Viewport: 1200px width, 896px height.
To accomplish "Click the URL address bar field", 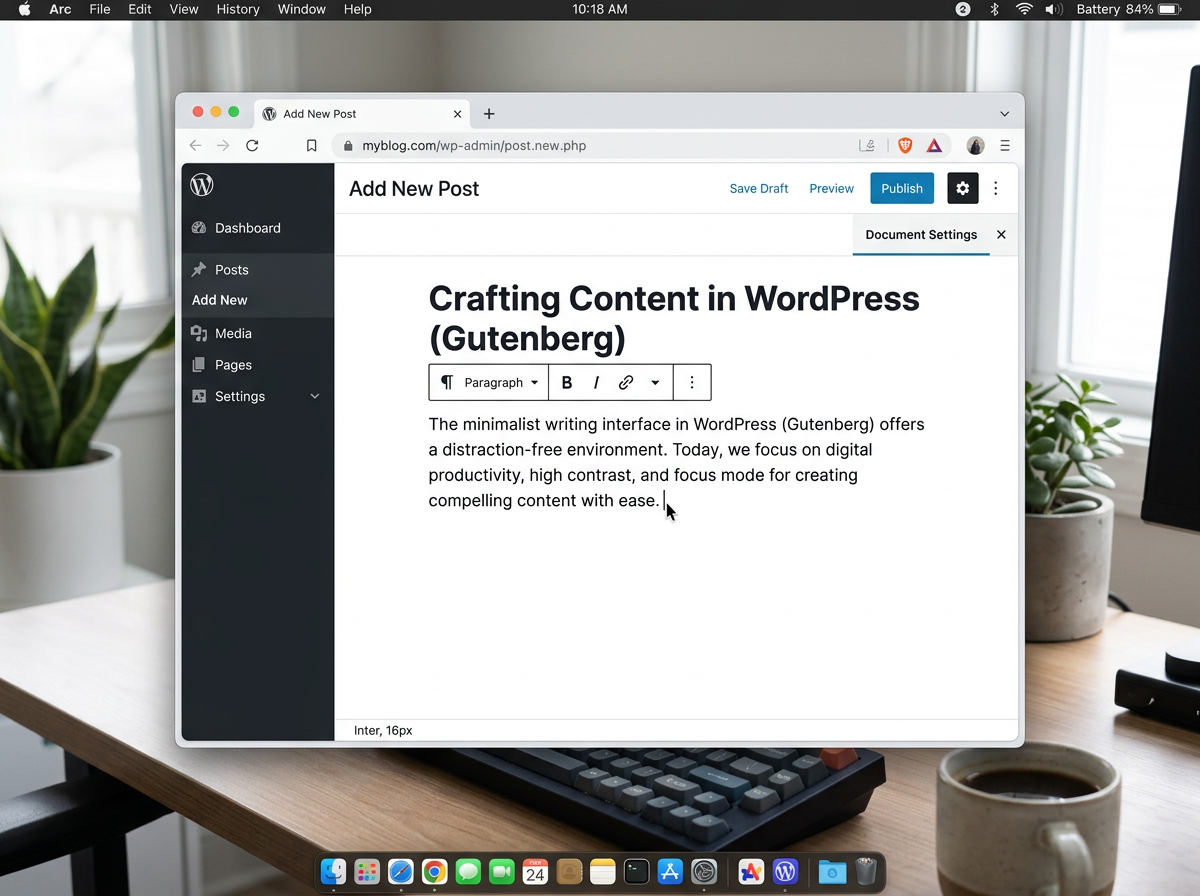I will coord(600,146).
